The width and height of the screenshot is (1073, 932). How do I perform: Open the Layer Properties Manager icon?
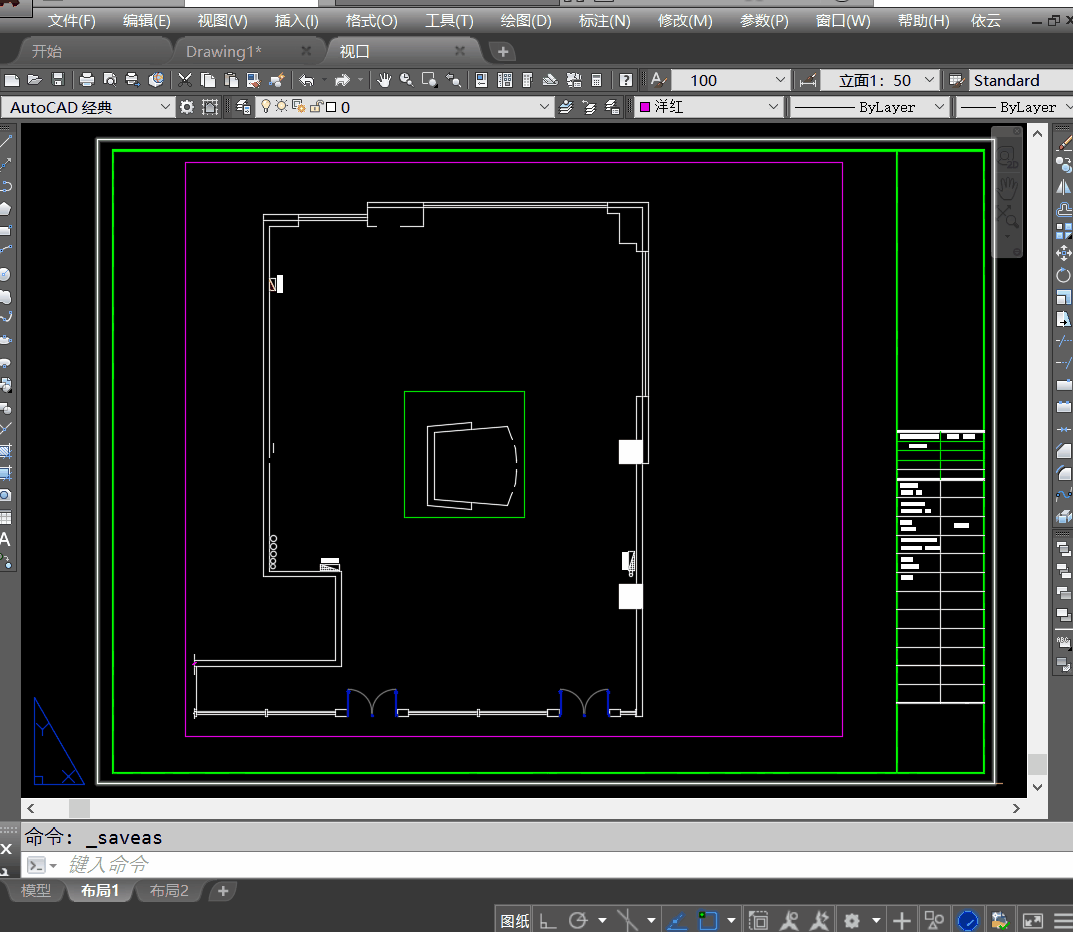pyautogui.click(x=243, y=107)
